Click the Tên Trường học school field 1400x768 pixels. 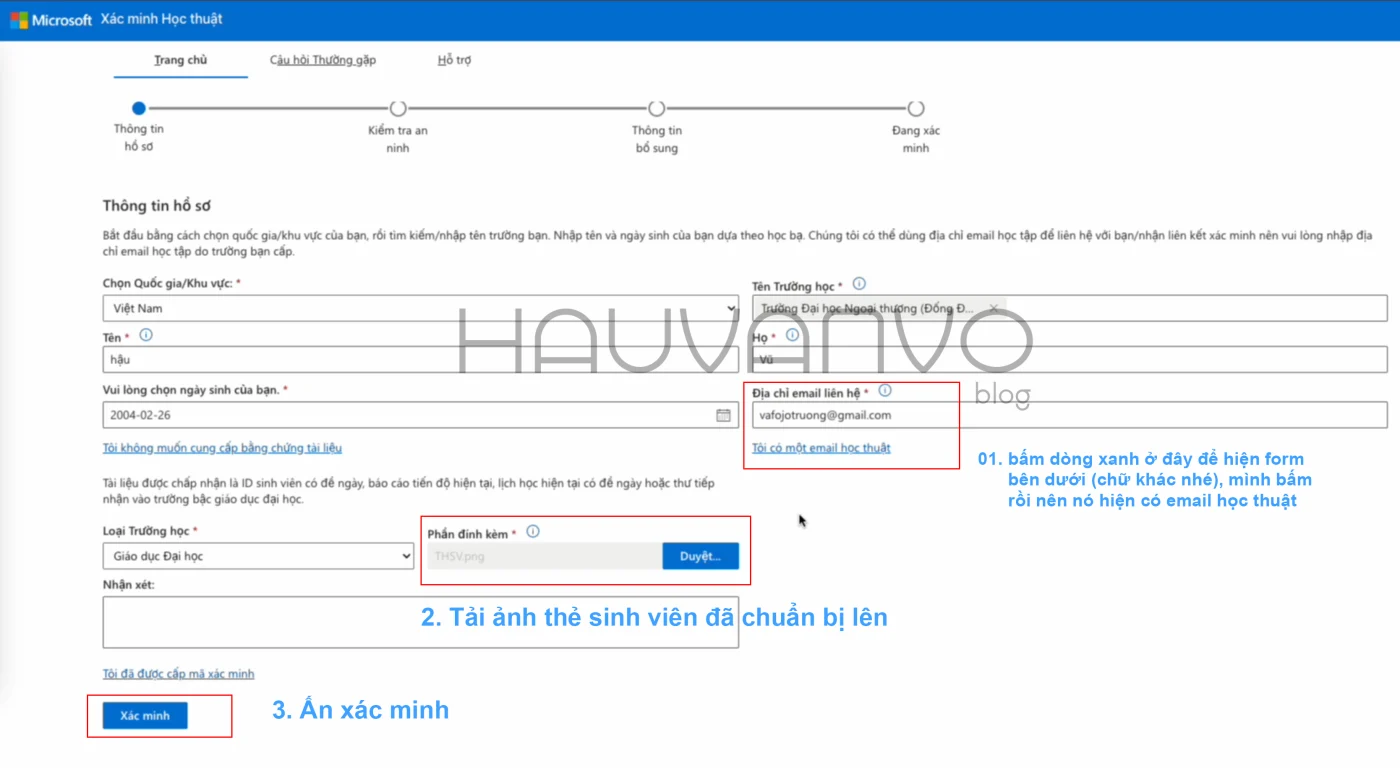click(x=1070, y=308)
